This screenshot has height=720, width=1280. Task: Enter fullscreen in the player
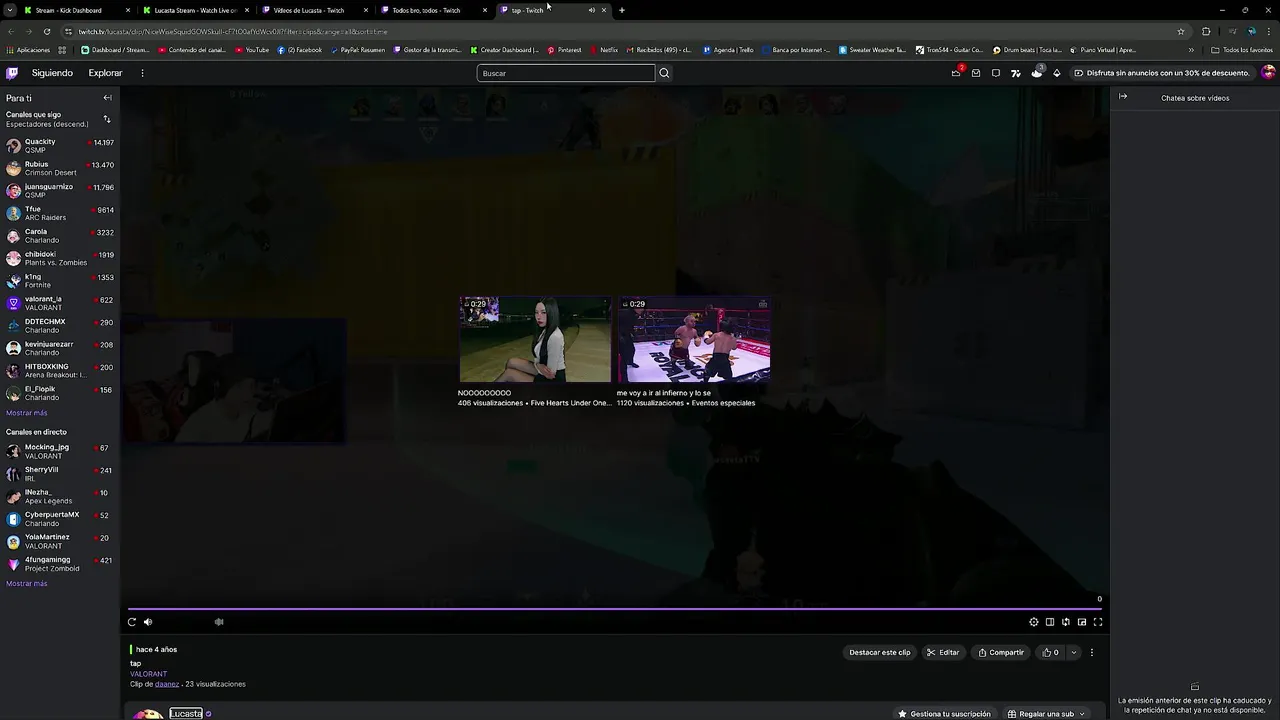pyautogui.click(x=1098, y=622)
